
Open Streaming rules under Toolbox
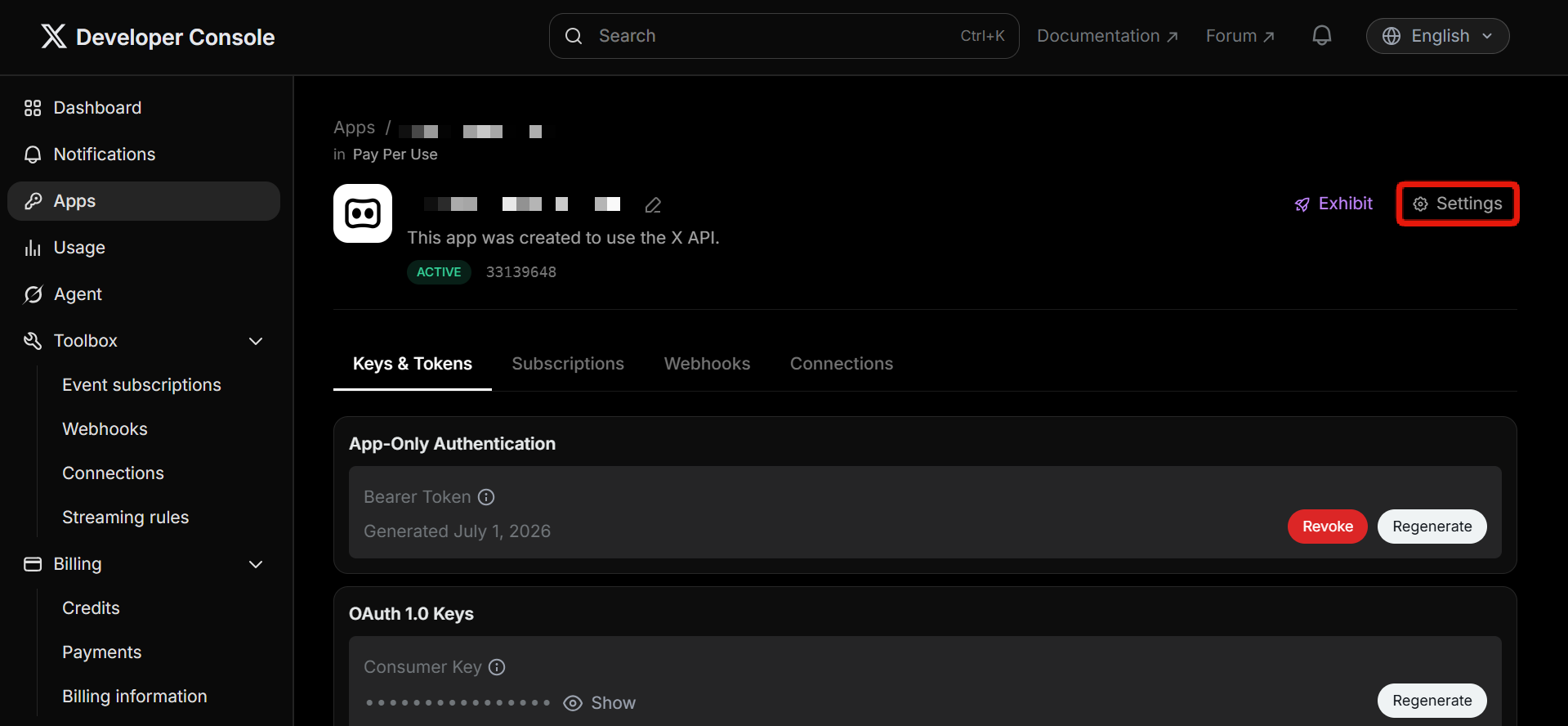coord(125,518)
